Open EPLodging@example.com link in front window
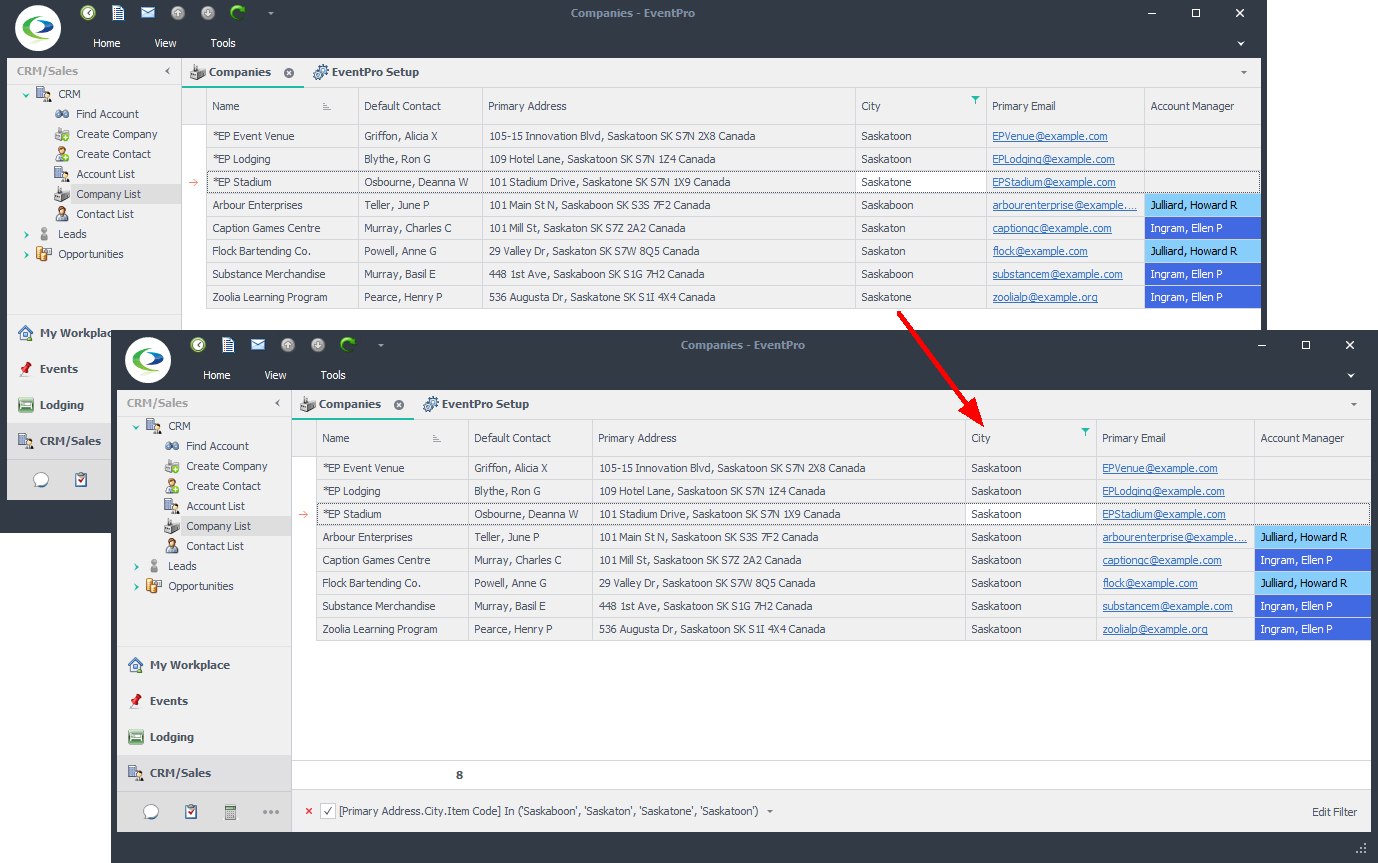The width and height of the screenshot is (1378, 863). click(1163, 491)
